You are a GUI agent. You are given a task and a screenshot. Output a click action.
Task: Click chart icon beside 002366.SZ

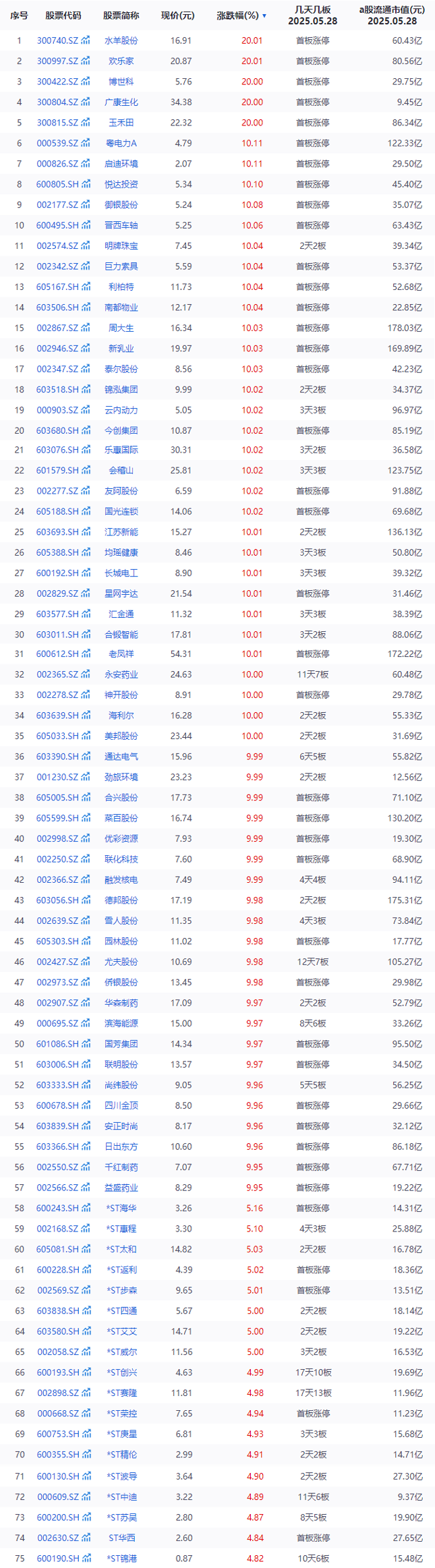tap(86, 879)
